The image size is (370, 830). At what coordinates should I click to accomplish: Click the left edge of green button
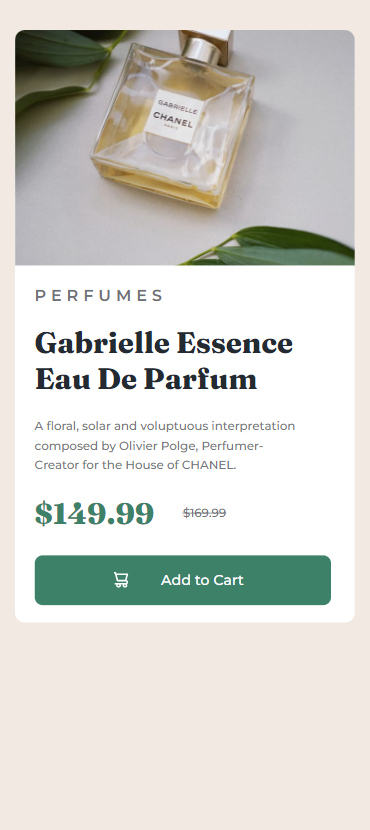[x=40, y=580]
